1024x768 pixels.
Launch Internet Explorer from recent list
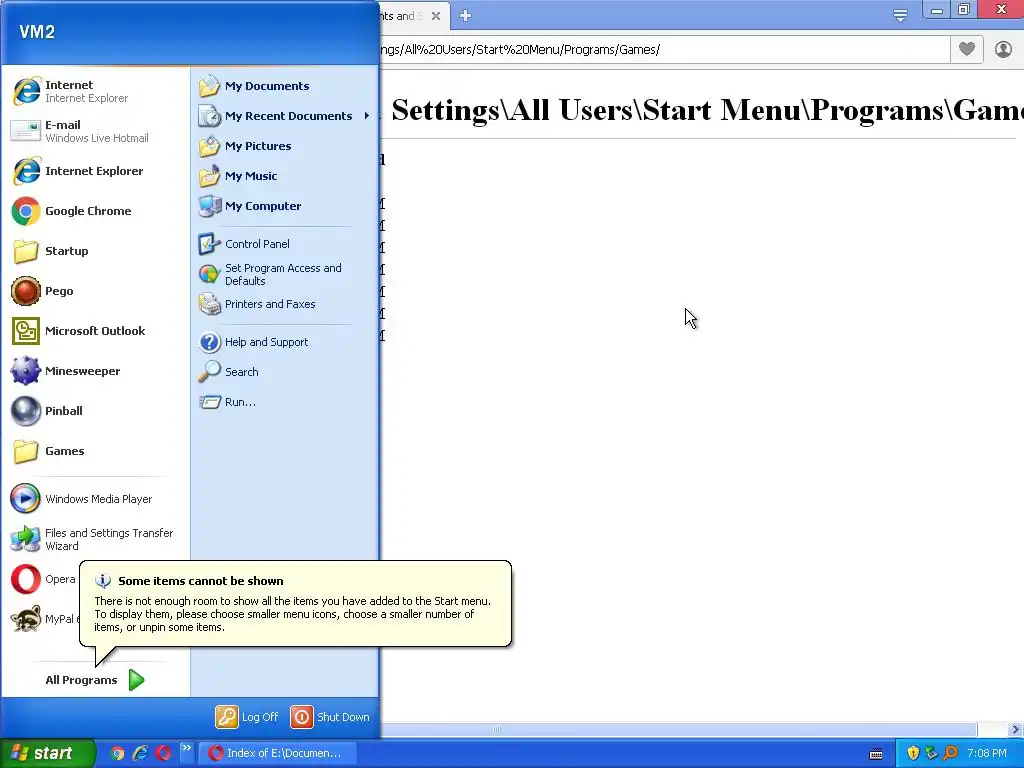pos(95,171)
